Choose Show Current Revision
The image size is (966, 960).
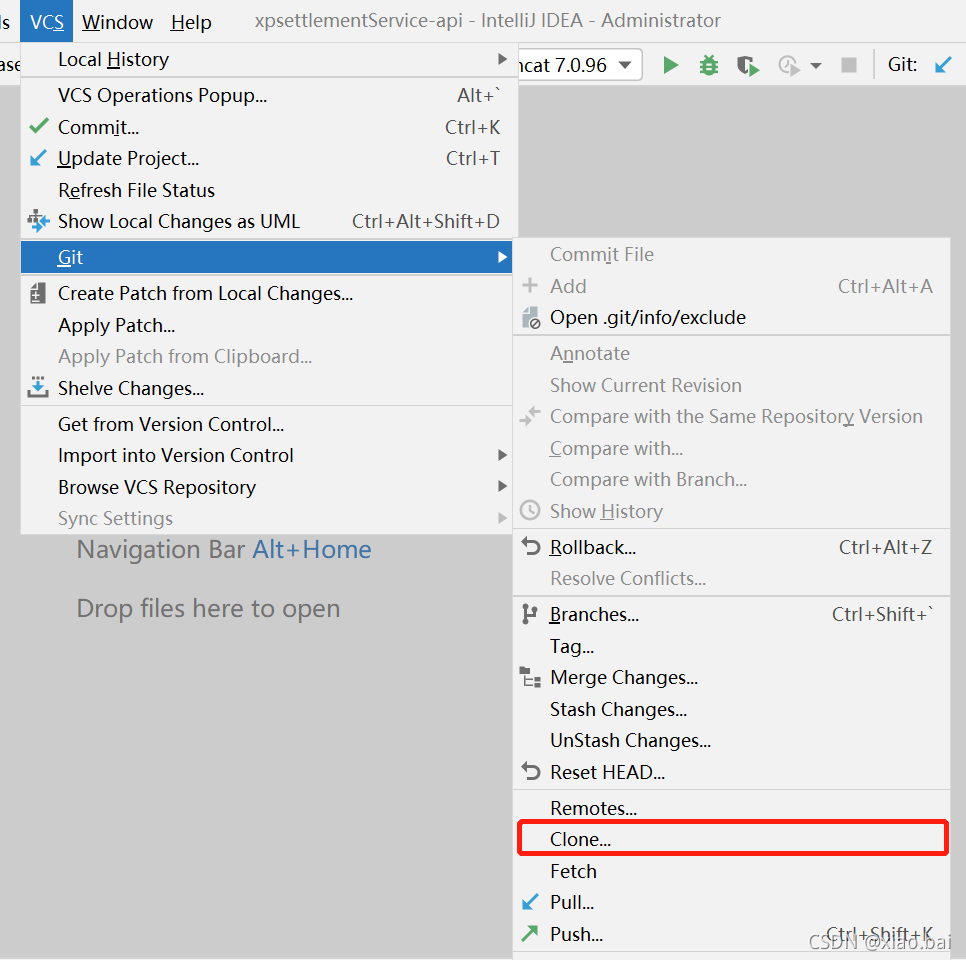731,385
